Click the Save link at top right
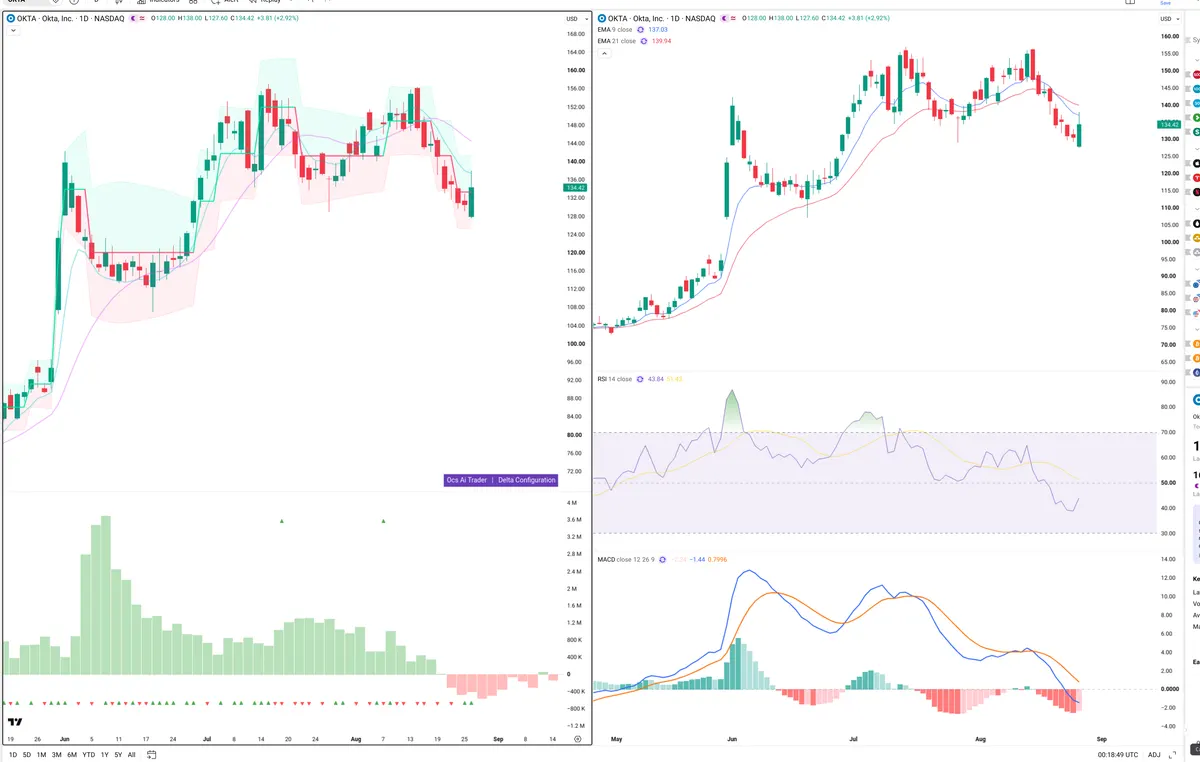Viewport: 1200px width, 762px height. [1165, 3]
